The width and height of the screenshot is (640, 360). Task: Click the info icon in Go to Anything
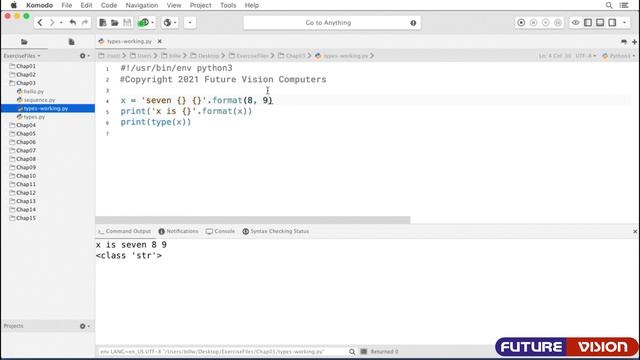click(x=413, y=23)
